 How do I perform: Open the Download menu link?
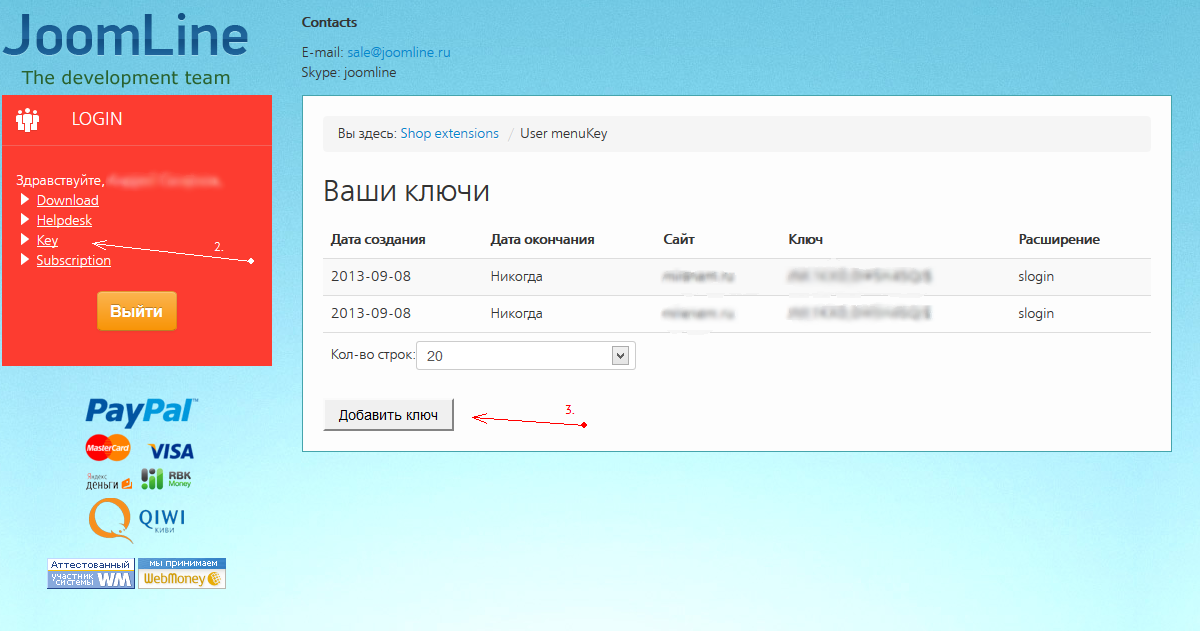point(67,200)
